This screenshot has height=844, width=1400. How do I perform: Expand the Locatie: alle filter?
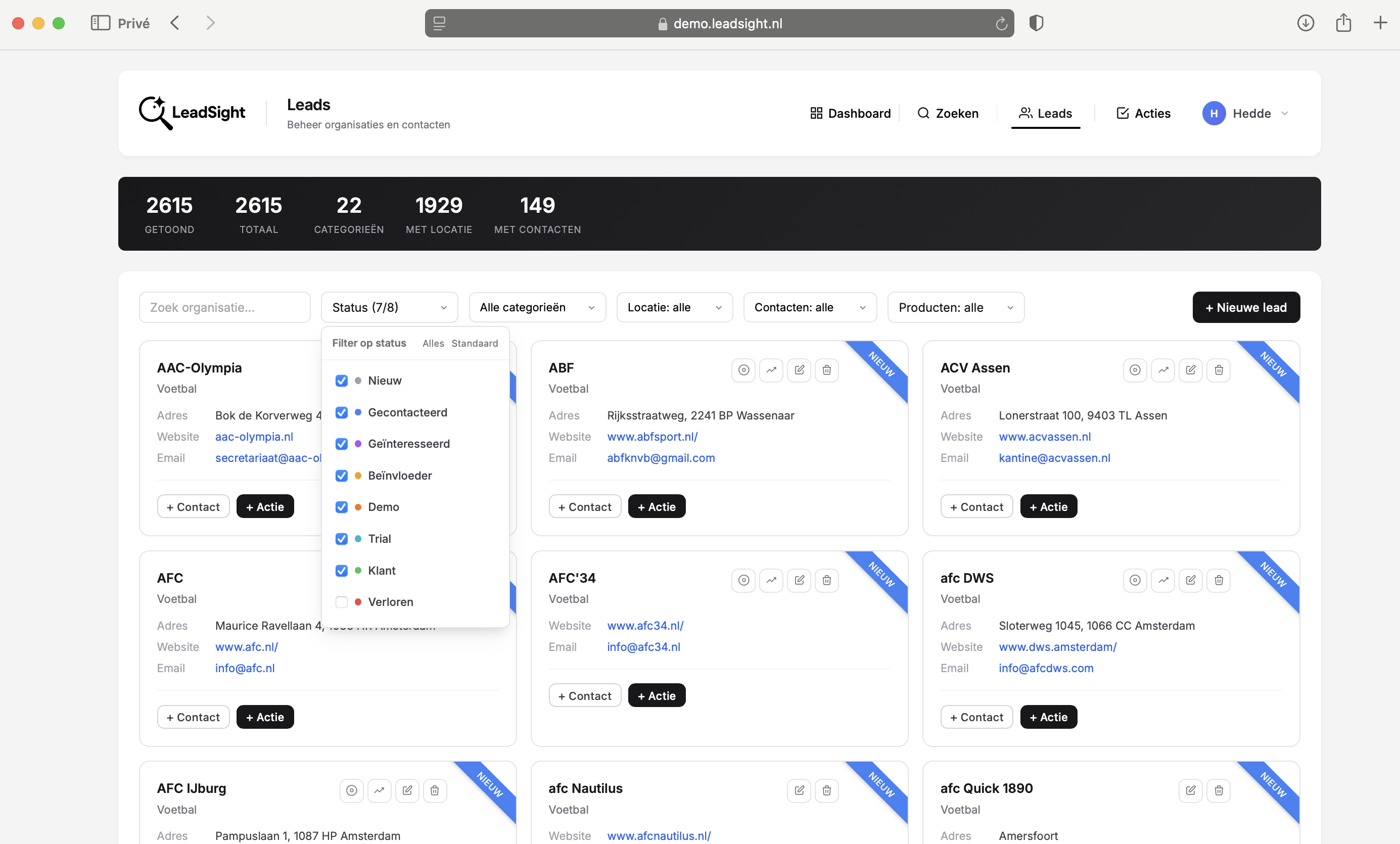click(674, 307)
